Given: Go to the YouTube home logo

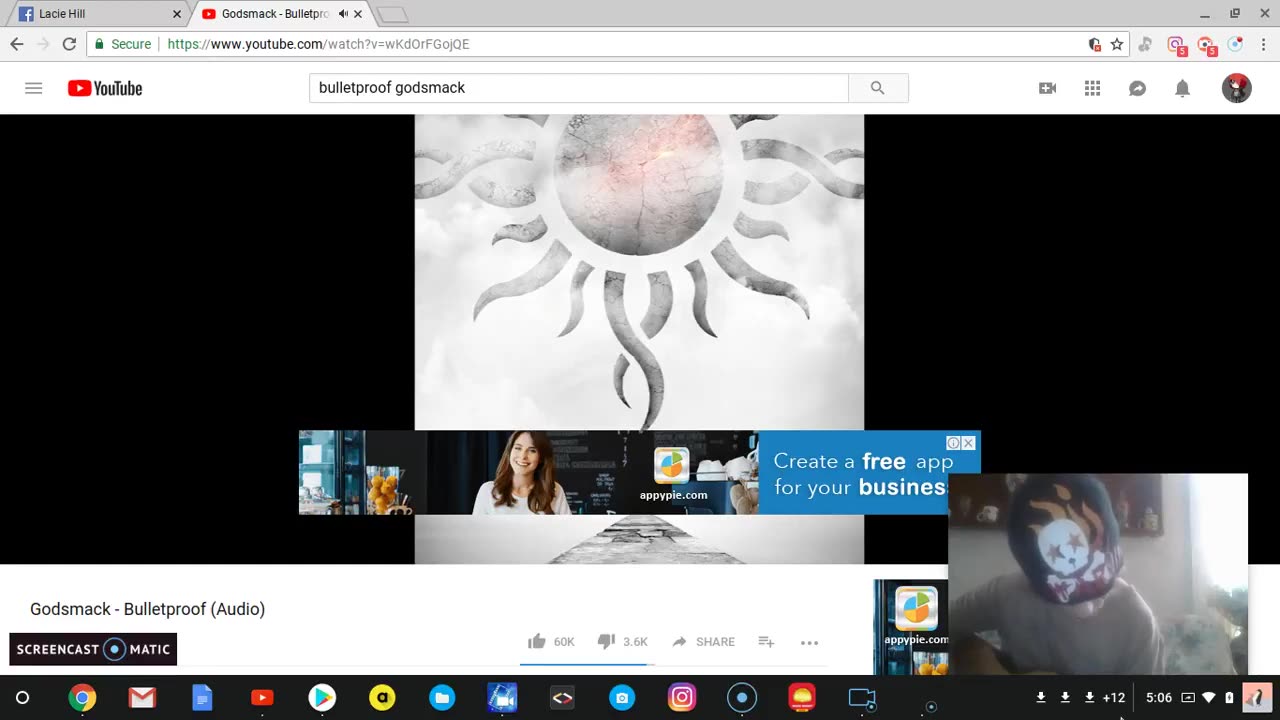Looking at the screenshot, I should (105, 88).
